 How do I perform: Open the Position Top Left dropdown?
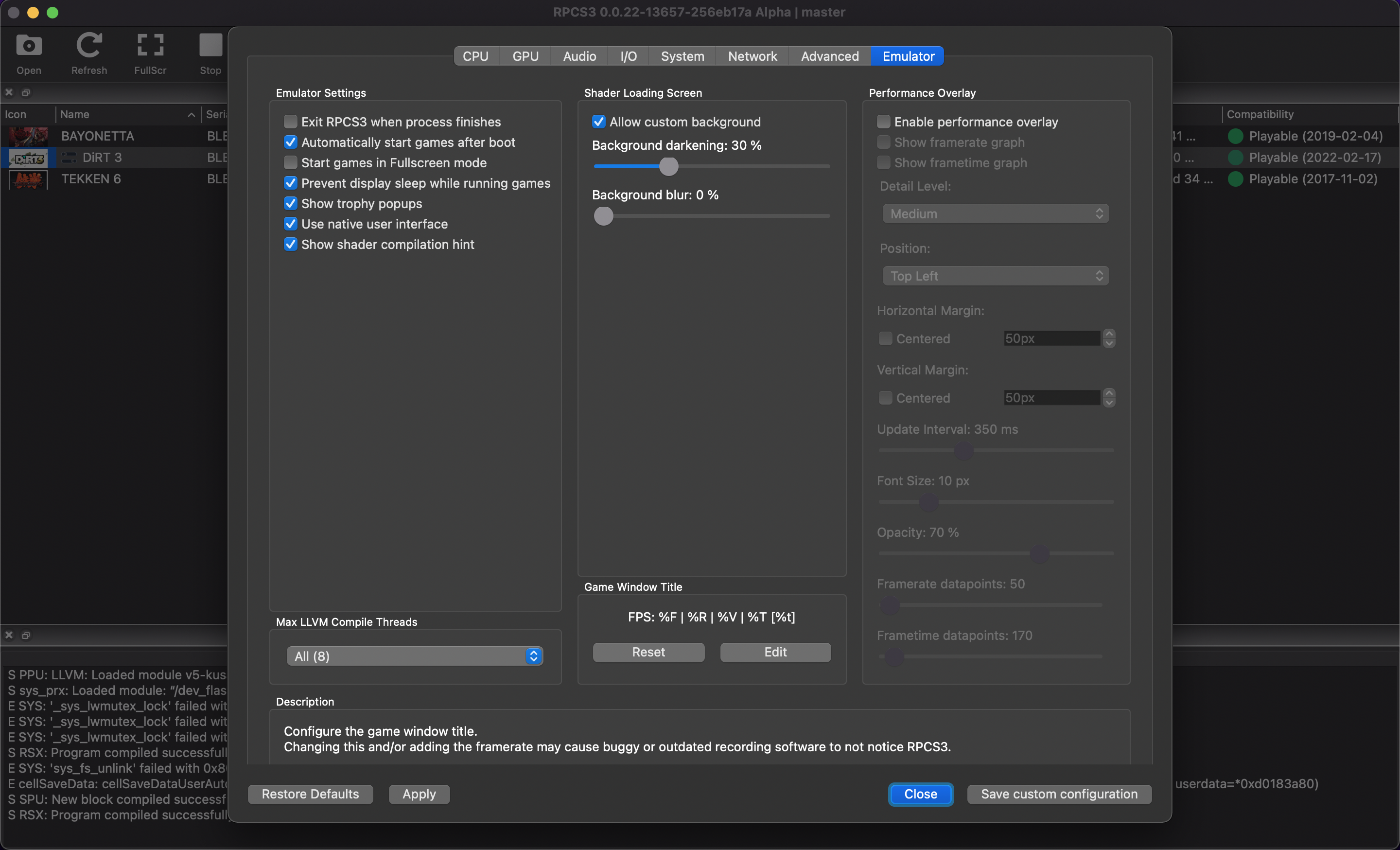[996, 276]
